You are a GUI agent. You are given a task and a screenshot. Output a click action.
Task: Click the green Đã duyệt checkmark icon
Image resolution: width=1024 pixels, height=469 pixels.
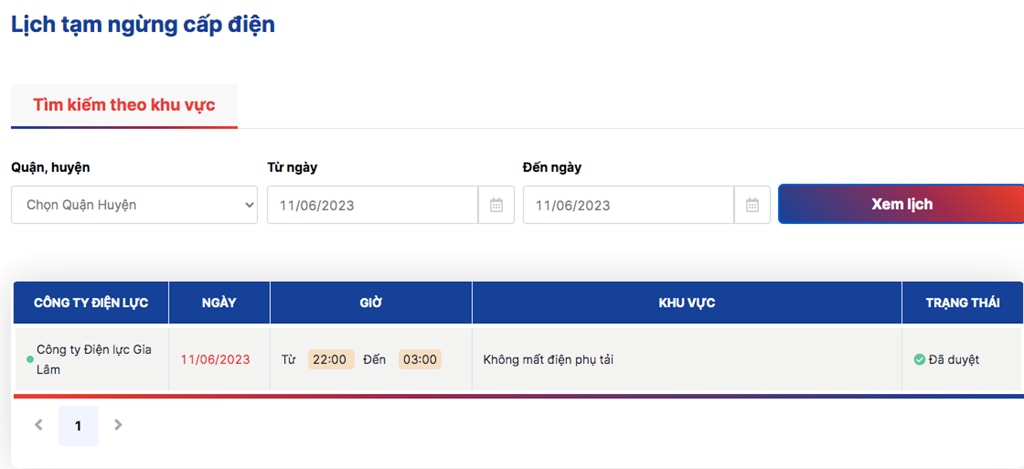pyautogui.click(x=920, y=359)
